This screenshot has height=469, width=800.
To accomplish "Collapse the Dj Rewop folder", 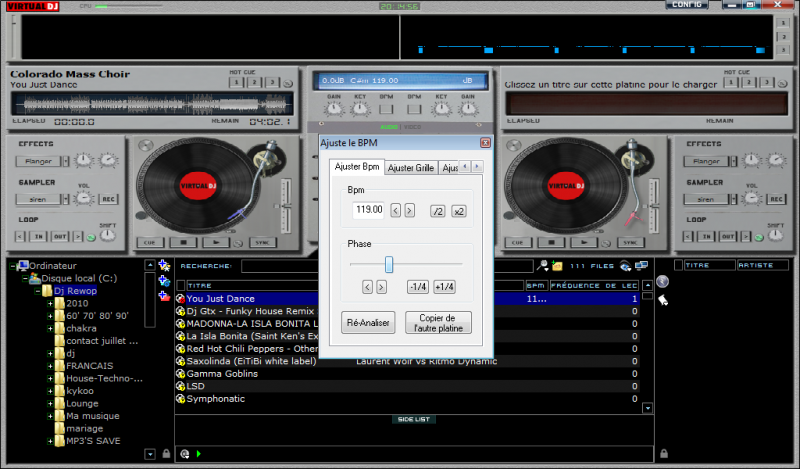I will tap(37, 291).
